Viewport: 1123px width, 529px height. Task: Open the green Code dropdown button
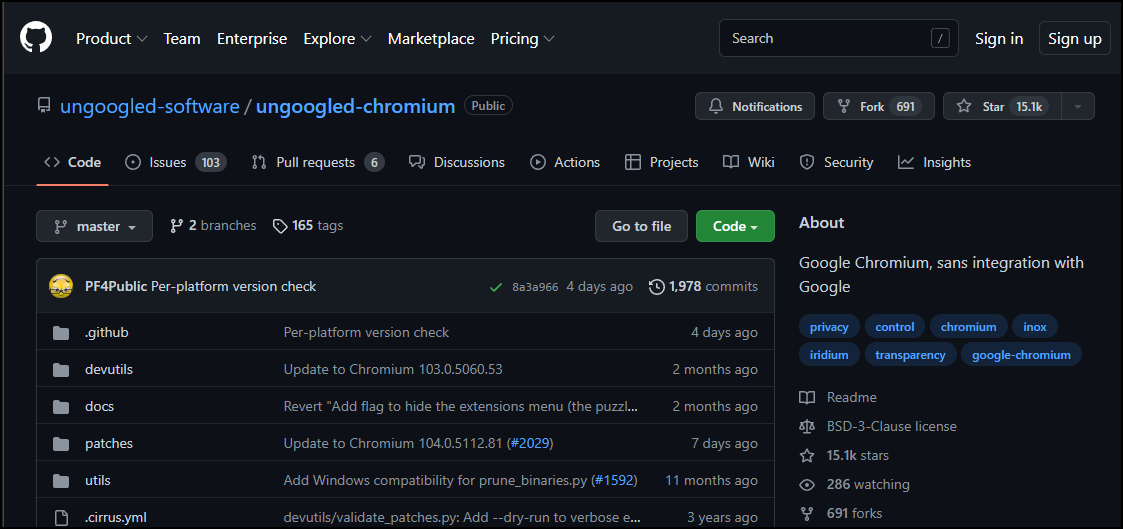735,226
